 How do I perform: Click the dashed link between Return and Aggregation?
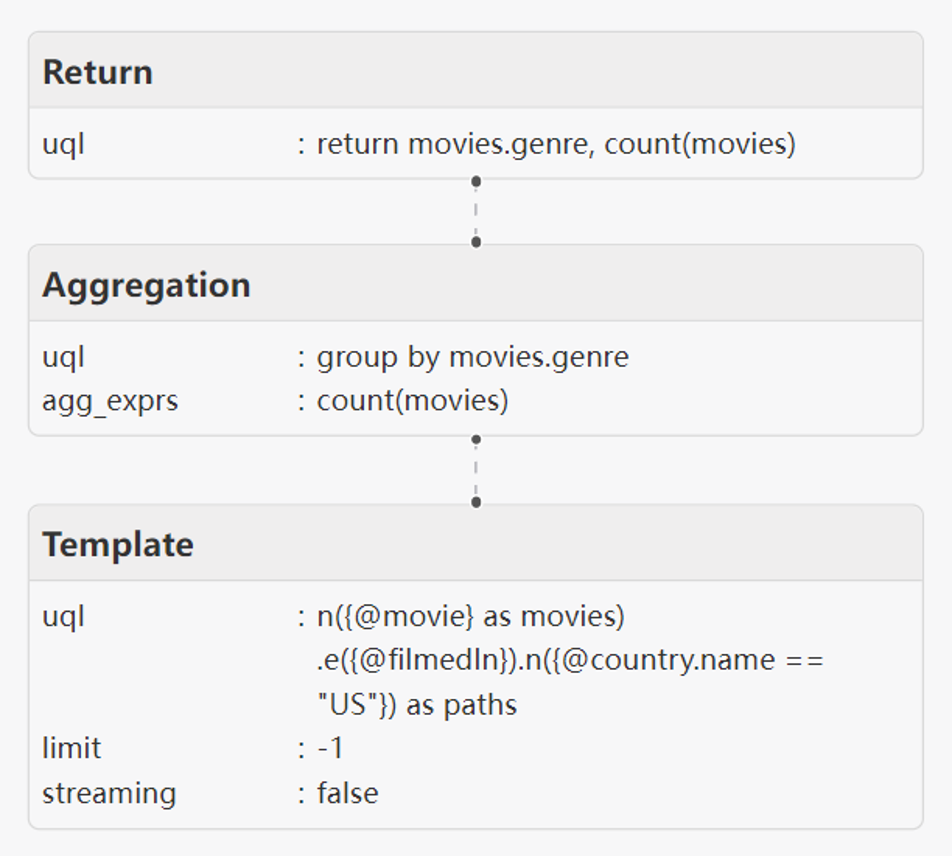pos(476,212)
